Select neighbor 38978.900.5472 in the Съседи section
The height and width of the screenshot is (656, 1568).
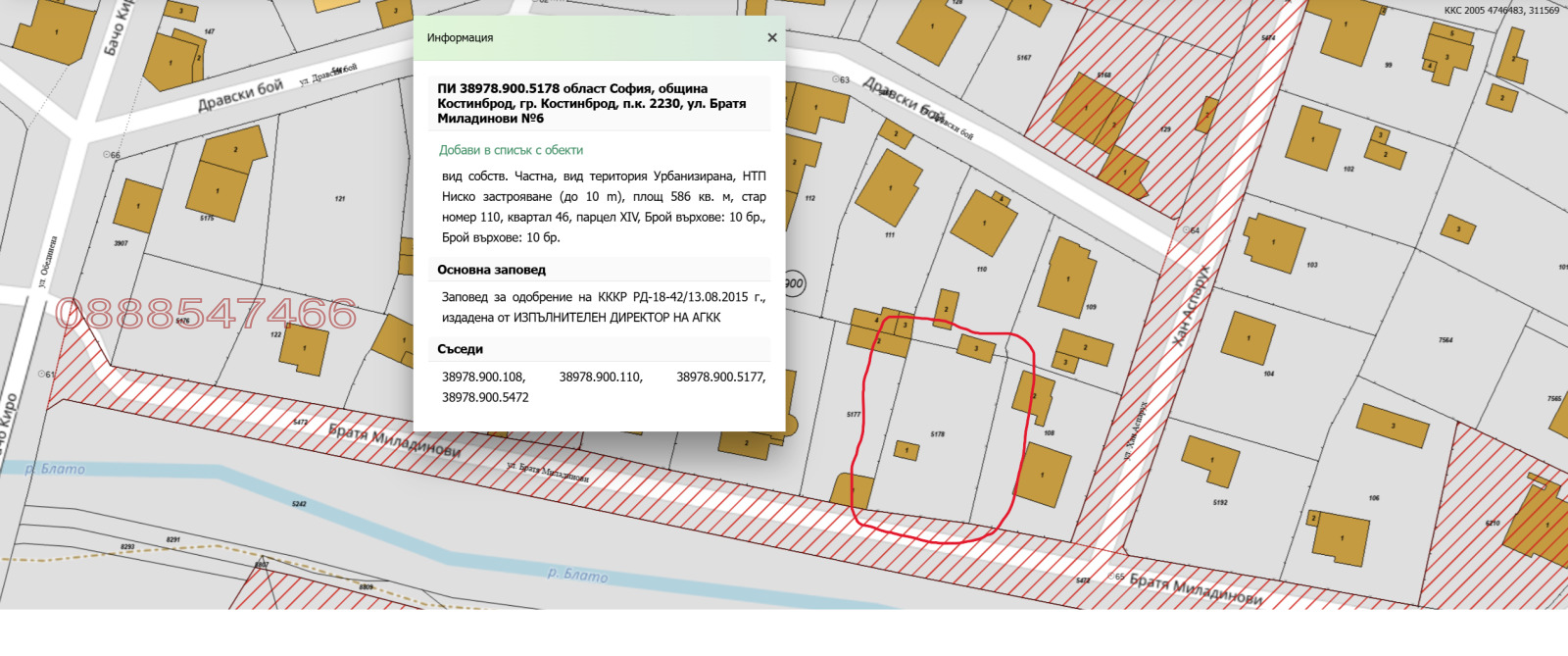485,397
